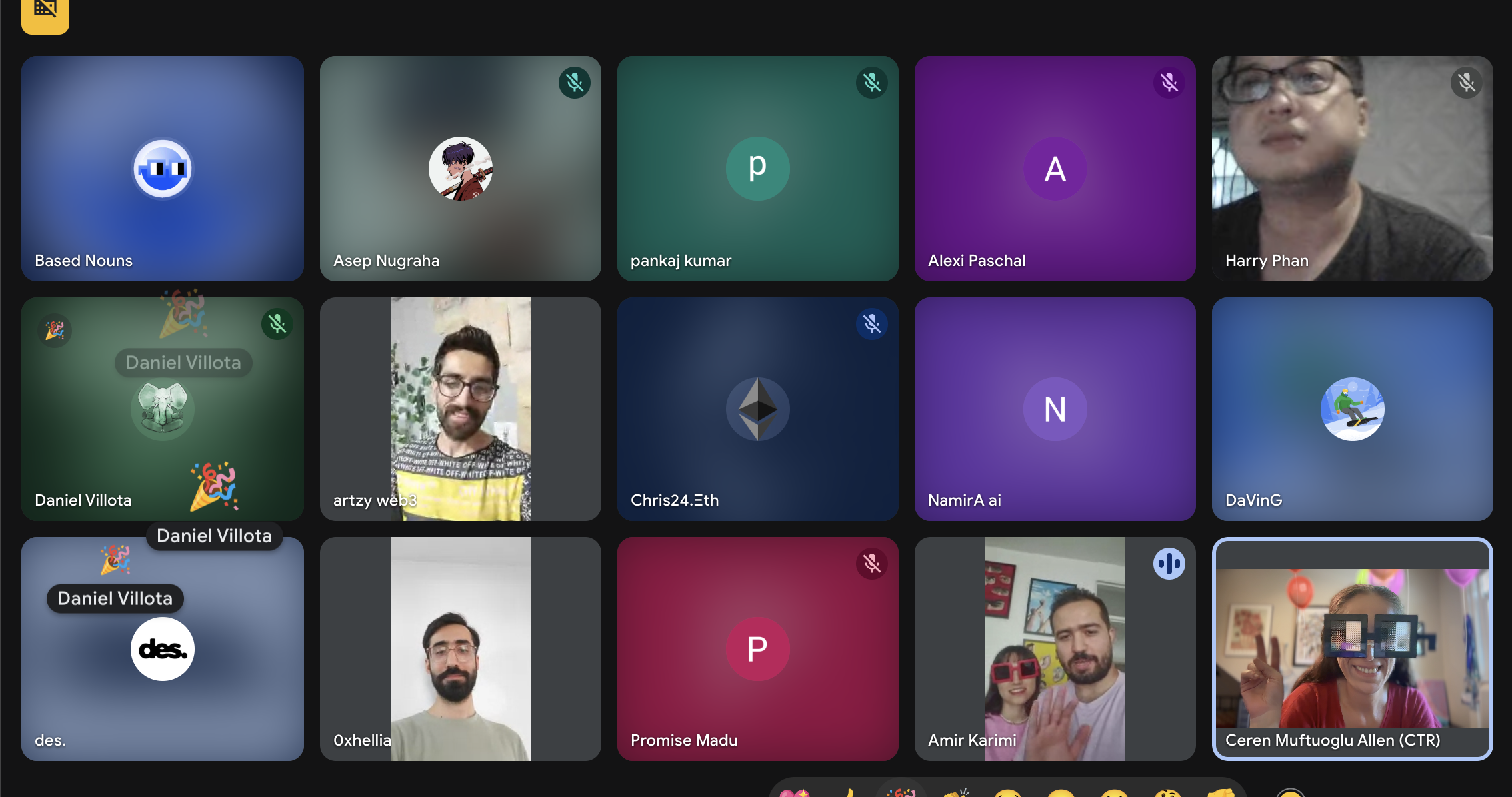Click muted mic icon on pankaj kumar tile
The image size is (1512, 797).
[871, 83]
